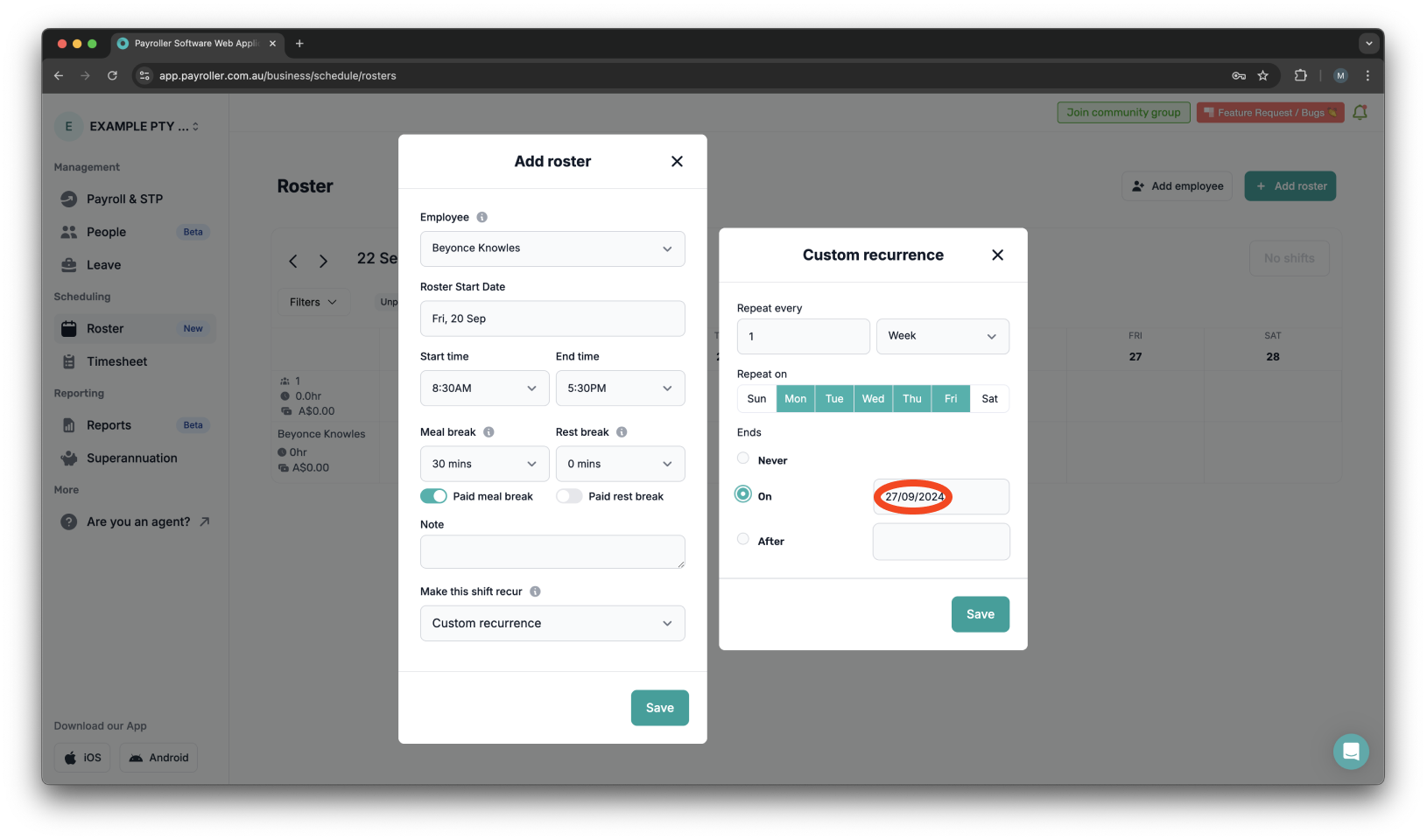Open the browser tab search dropdown
The width and height of the screenshot is (1427, 840).
1368,43
